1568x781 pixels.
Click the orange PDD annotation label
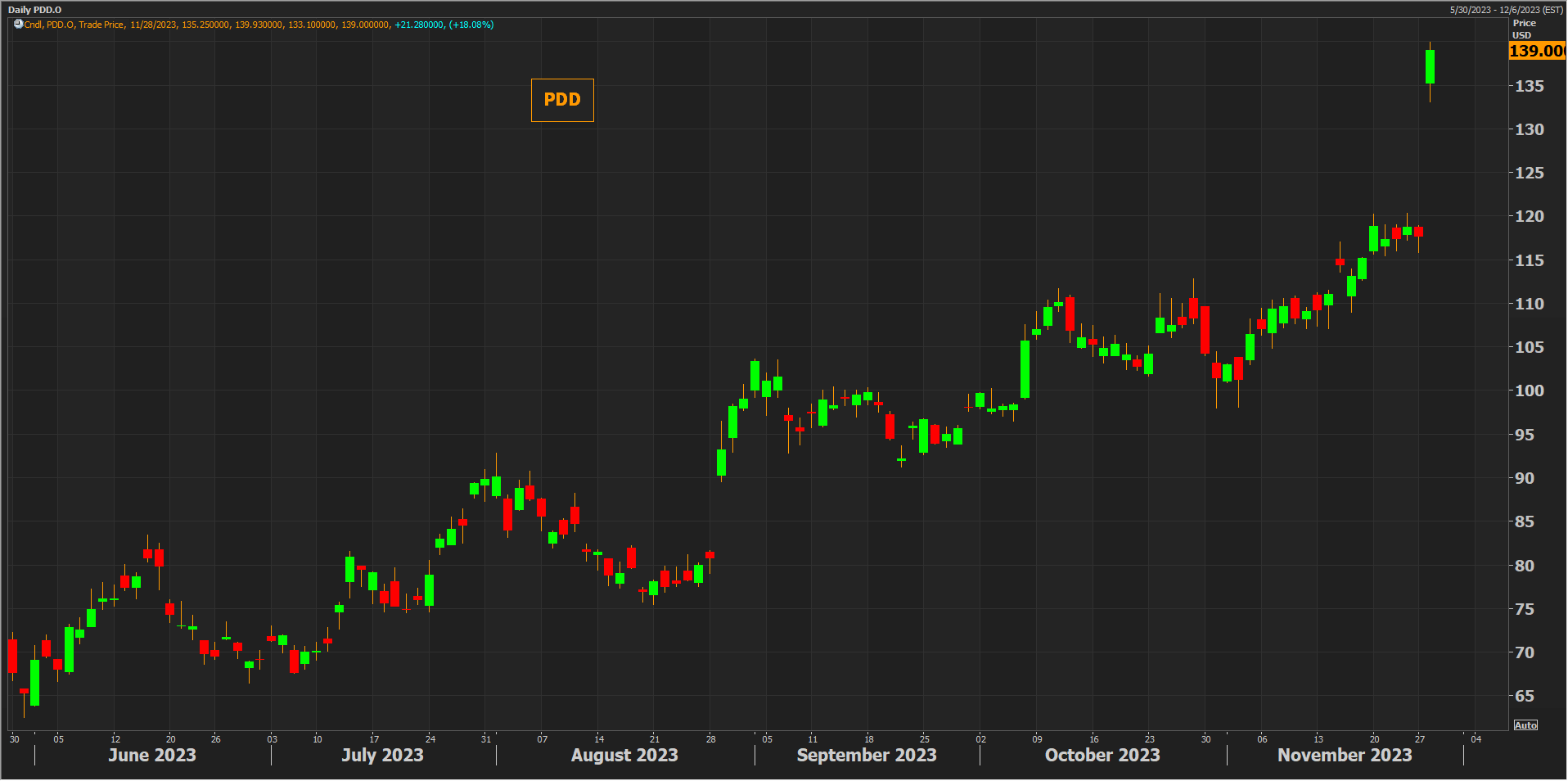562,100
